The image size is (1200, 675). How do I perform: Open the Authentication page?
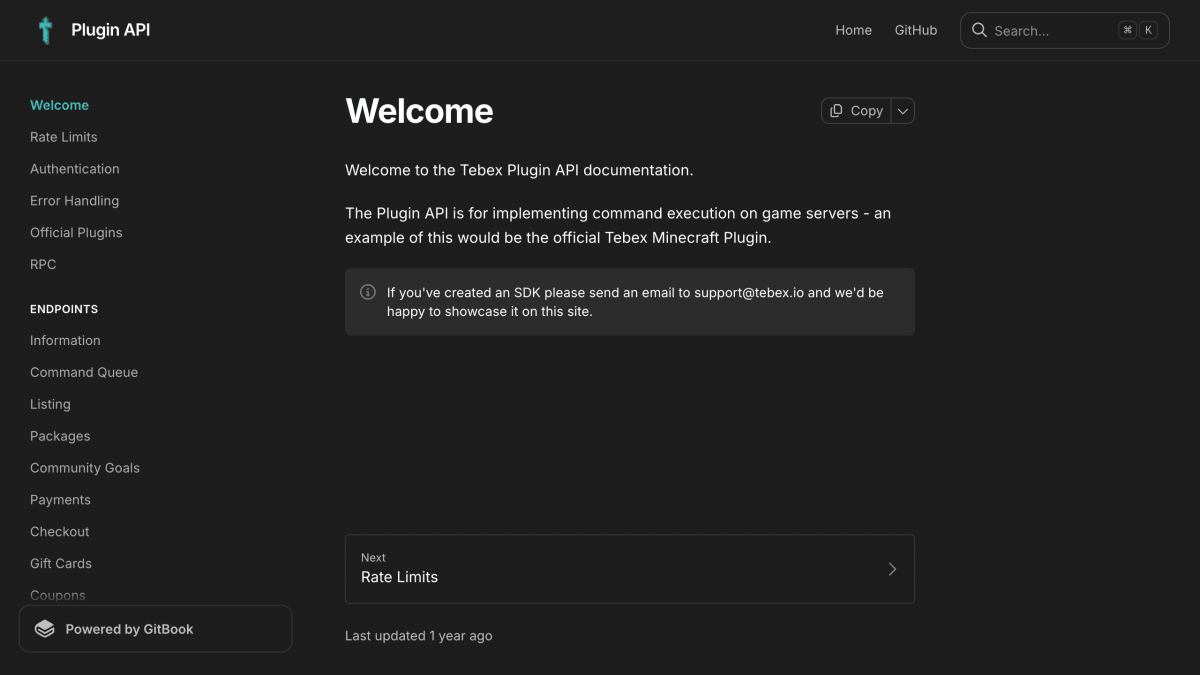click(75, 169)
